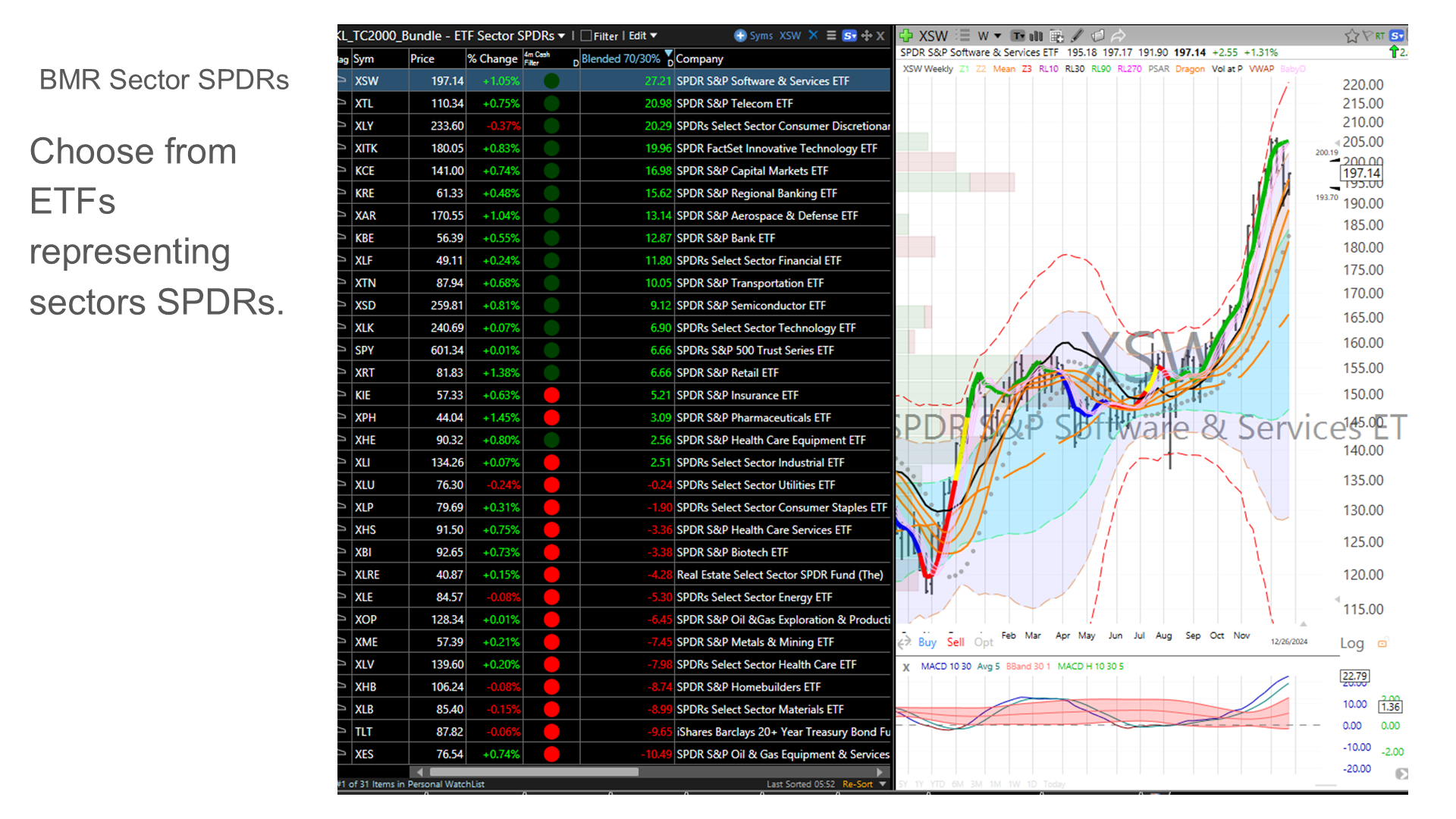Image resolution: width=1456 pixels, height=819 pixels.
Task: Switch to the 1D time range tab
Action: point(1031,783)
